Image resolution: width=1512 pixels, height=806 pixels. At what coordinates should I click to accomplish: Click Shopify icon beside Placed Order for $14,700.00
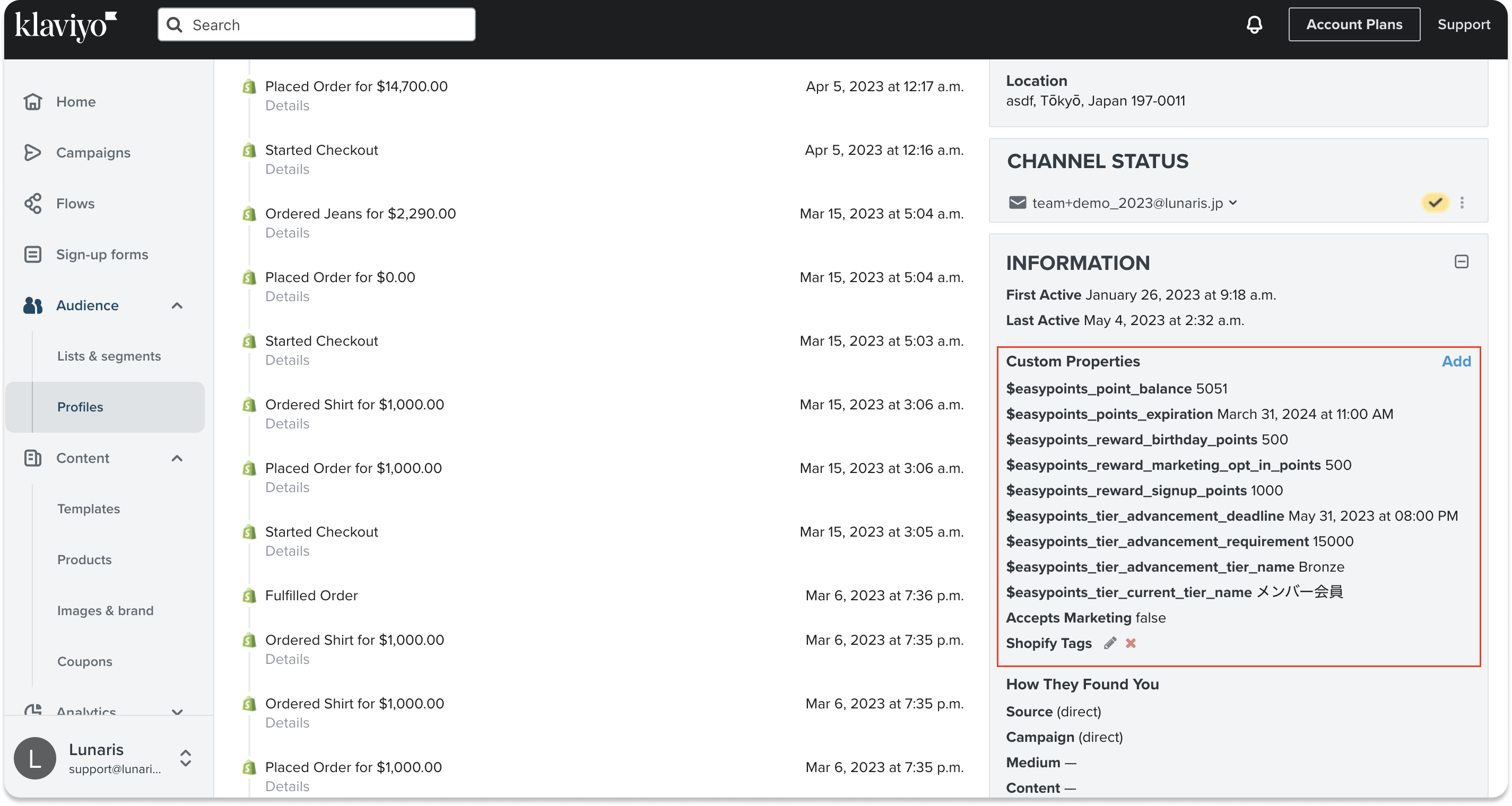[x=249, y=87]
